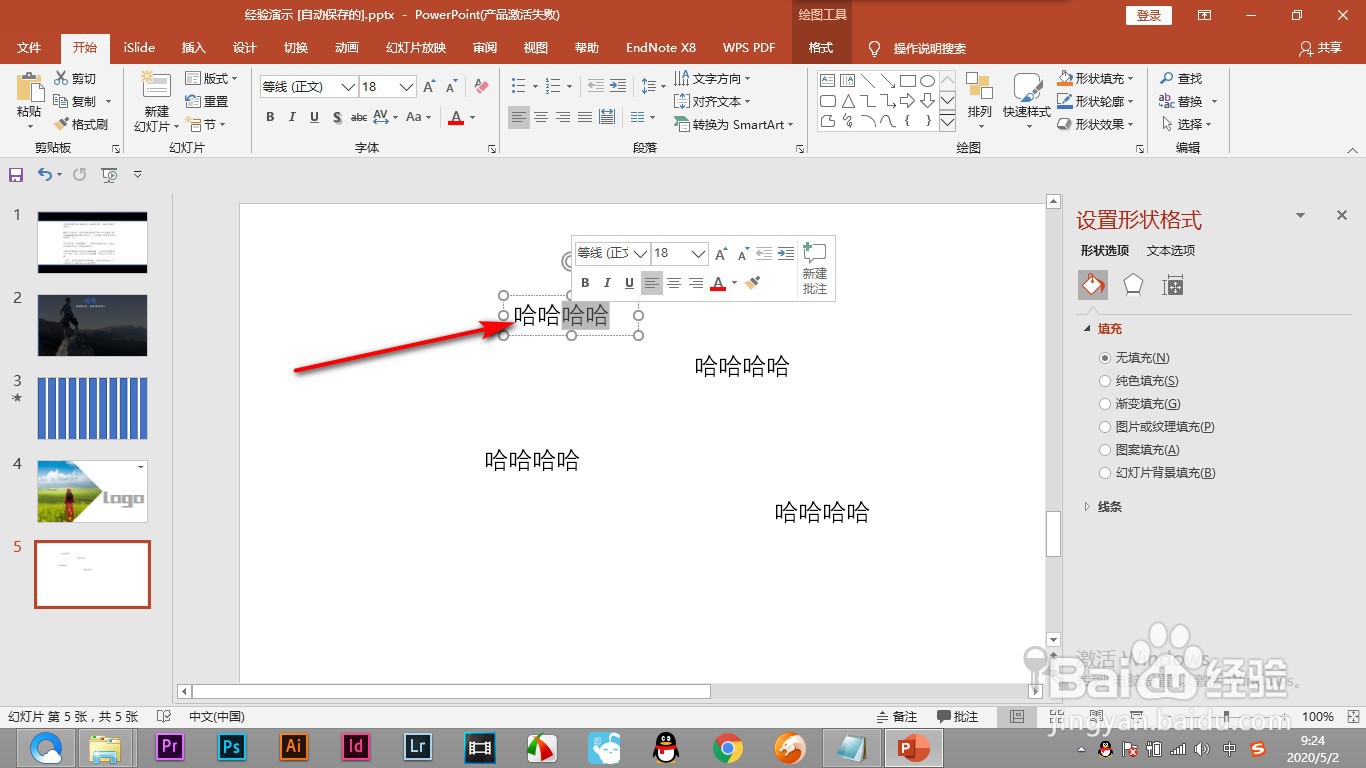1366x768 pixels.
Task: Select the 无填充(N) radio option
Action: click(1105, 357)
